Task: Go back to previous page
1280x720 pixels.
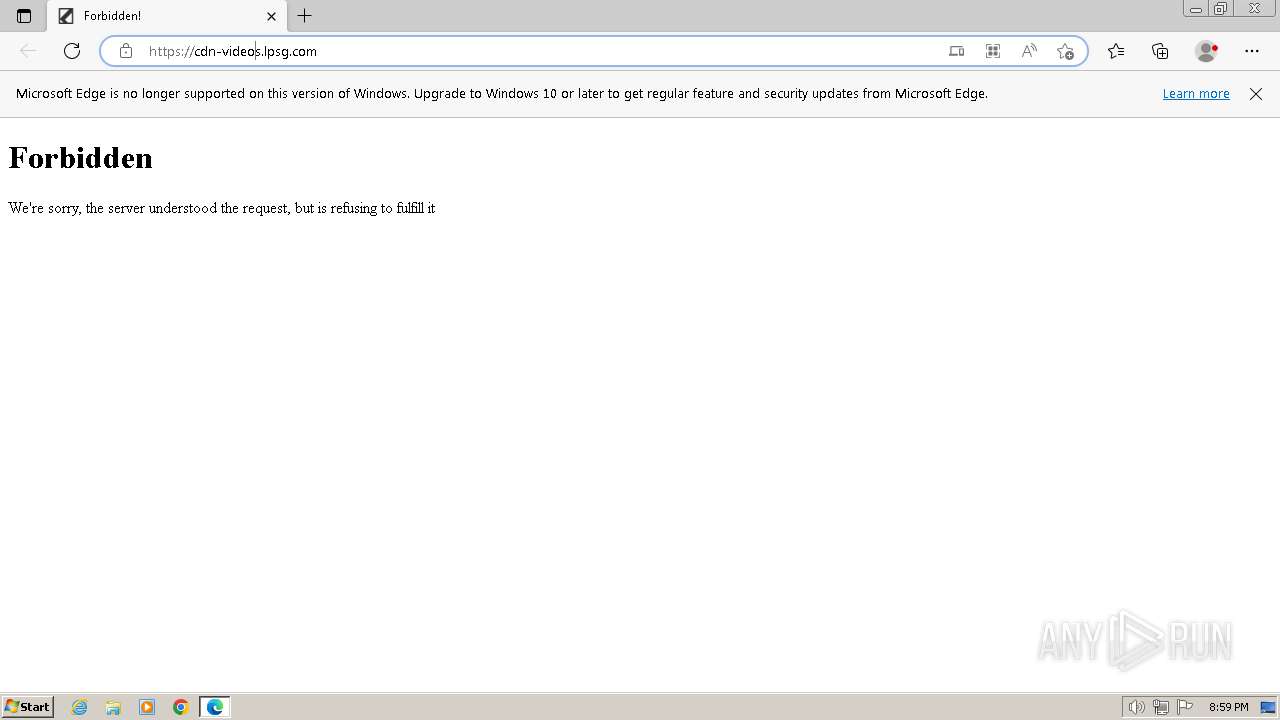Action: [x=28, y=51]
